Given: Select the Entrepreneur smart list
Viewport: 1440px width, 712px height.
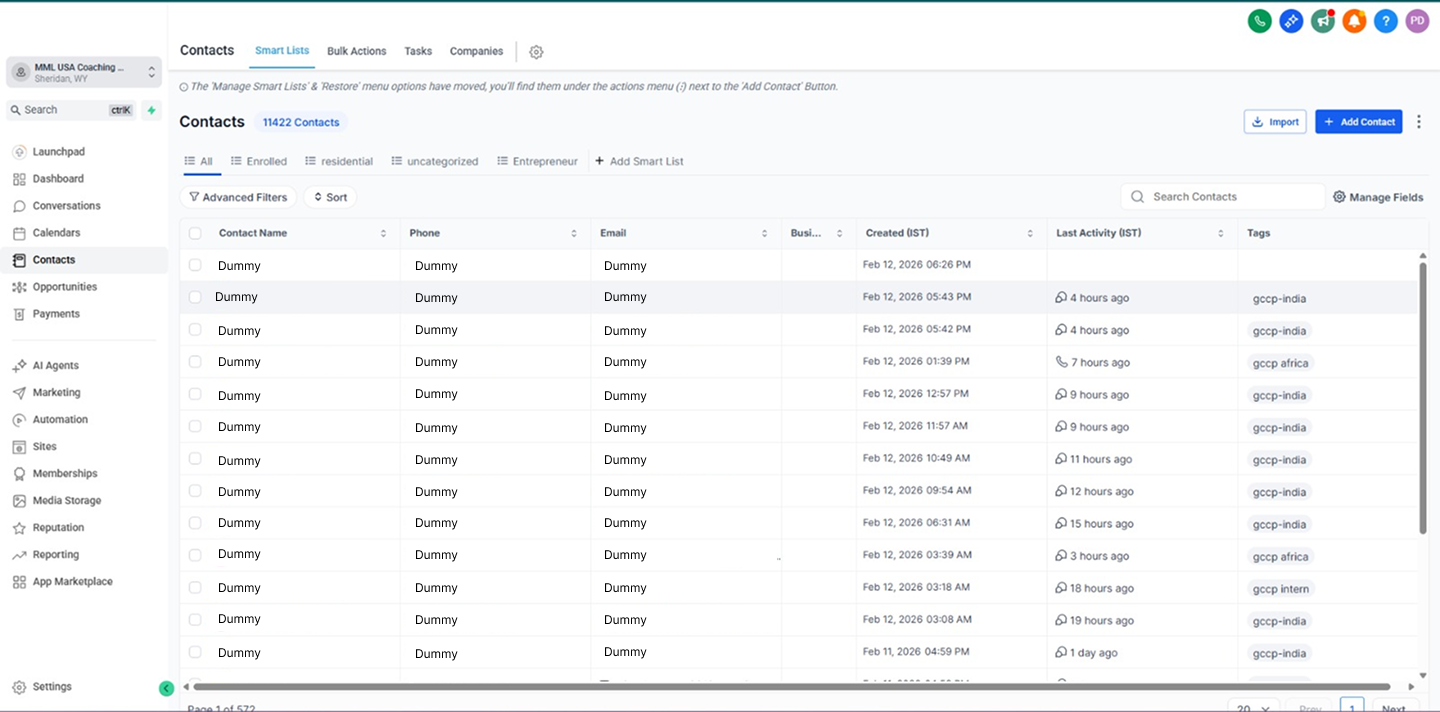Looking at the screenshot, I should (x=537, y=161).
